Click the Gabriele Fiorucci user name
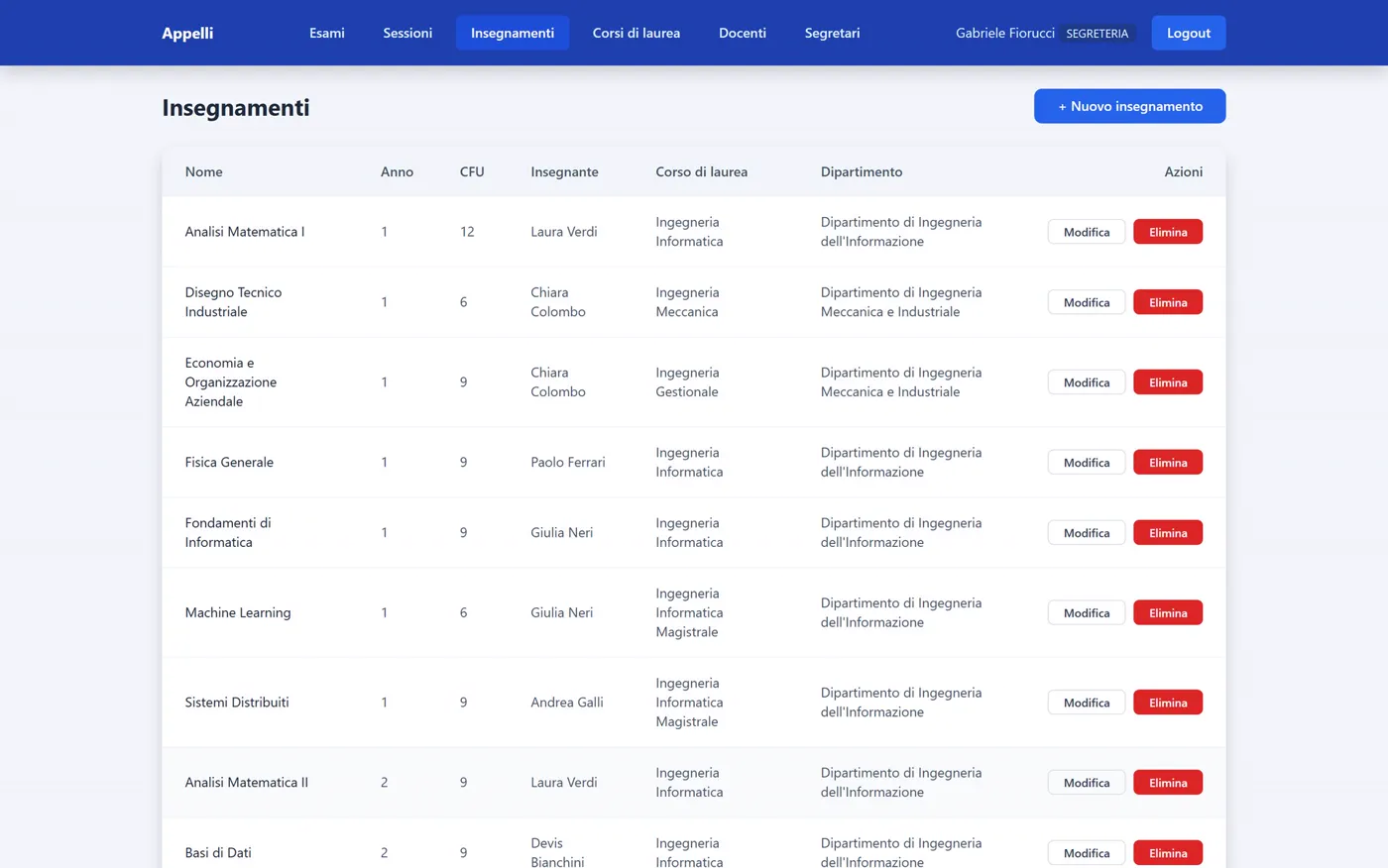The height and width of the screenshot is (868, 1388). (1004, 33)
